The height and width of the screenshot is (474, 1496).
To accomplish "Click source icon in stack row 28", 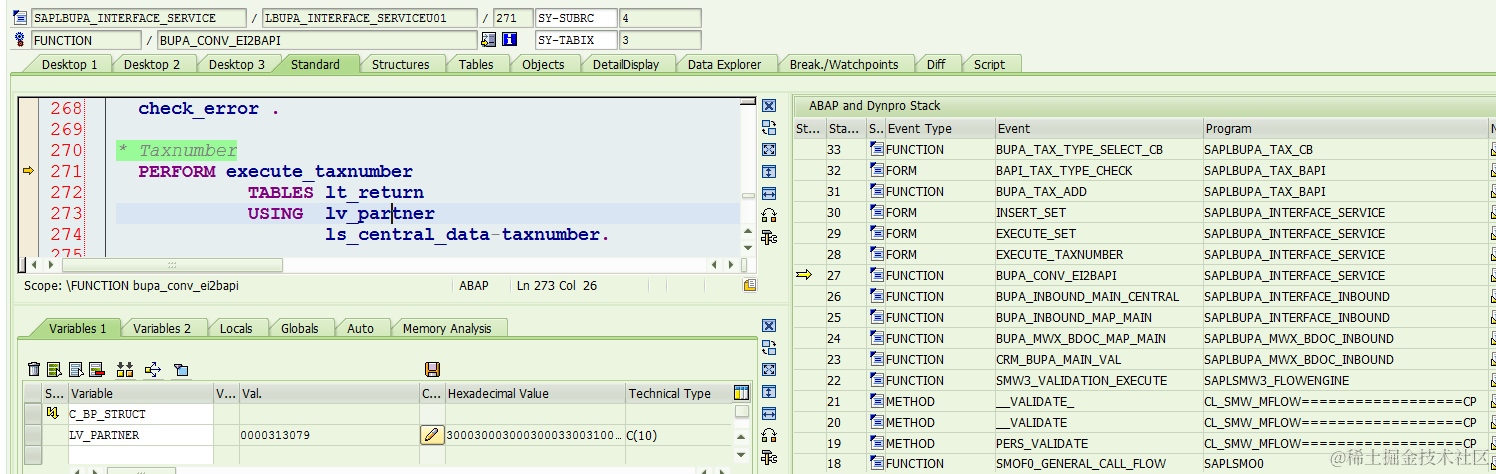I will tap(877, 254).
